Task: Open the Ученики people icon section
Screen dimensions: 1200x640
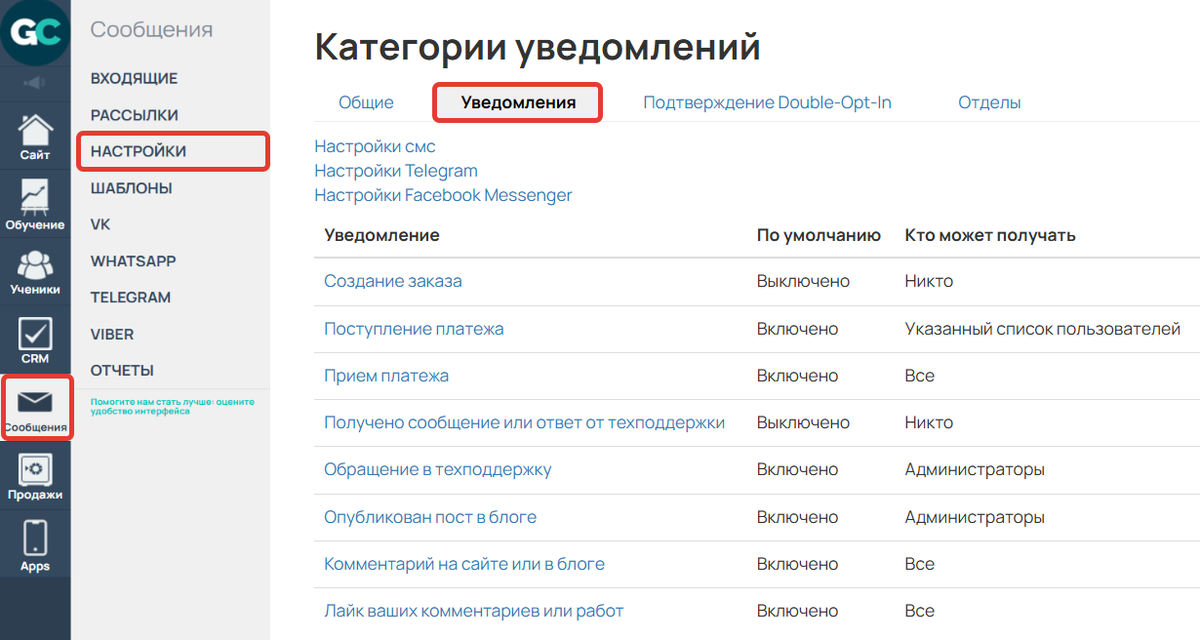Action: click(35, 272)
